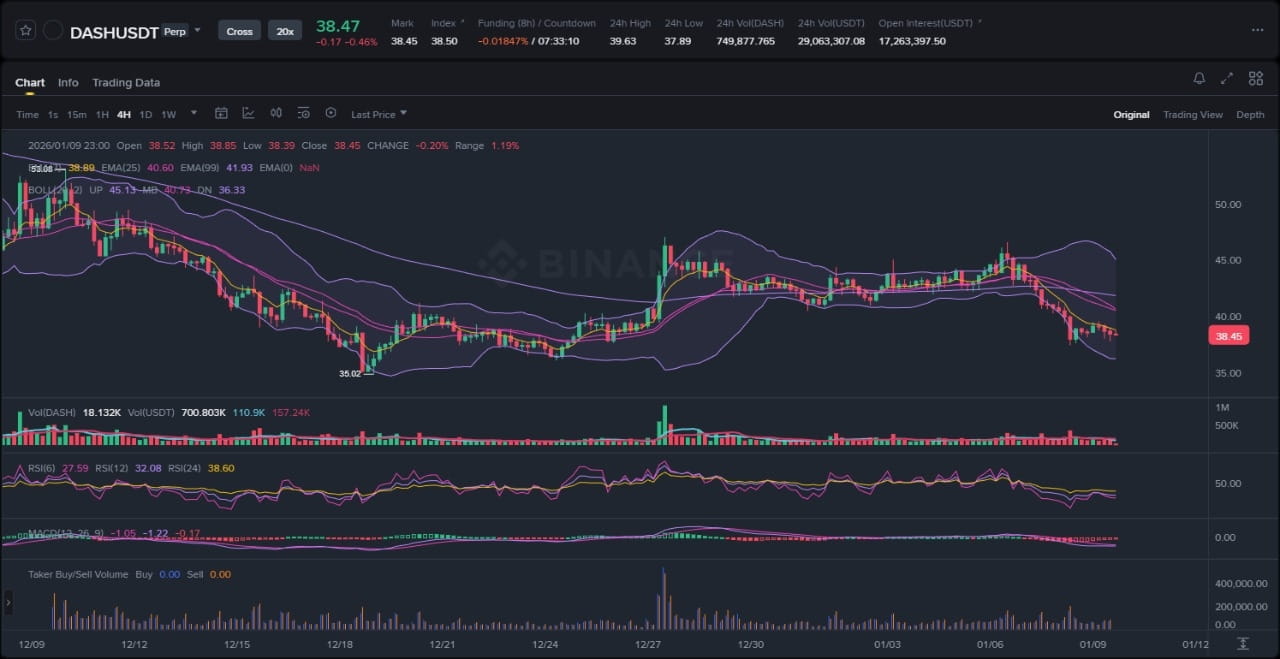This screenshot has height=659, width=1280.
Task: Click the 35.02 low price marker
Action: (x=349, y=374)
